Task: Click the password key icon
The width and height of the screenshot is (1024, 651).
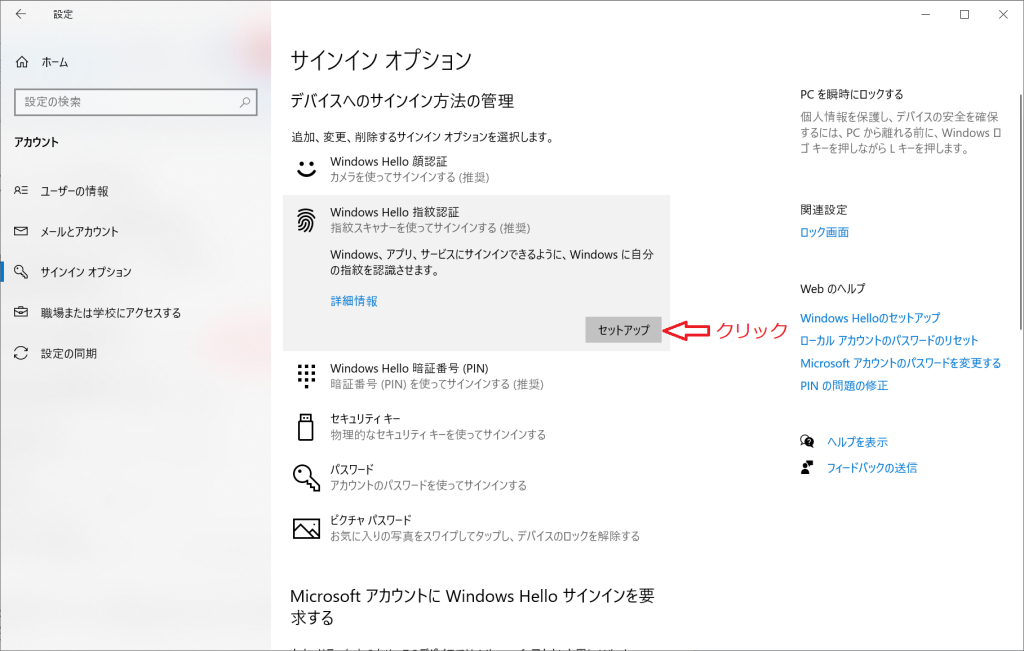Action: [306, 477]
